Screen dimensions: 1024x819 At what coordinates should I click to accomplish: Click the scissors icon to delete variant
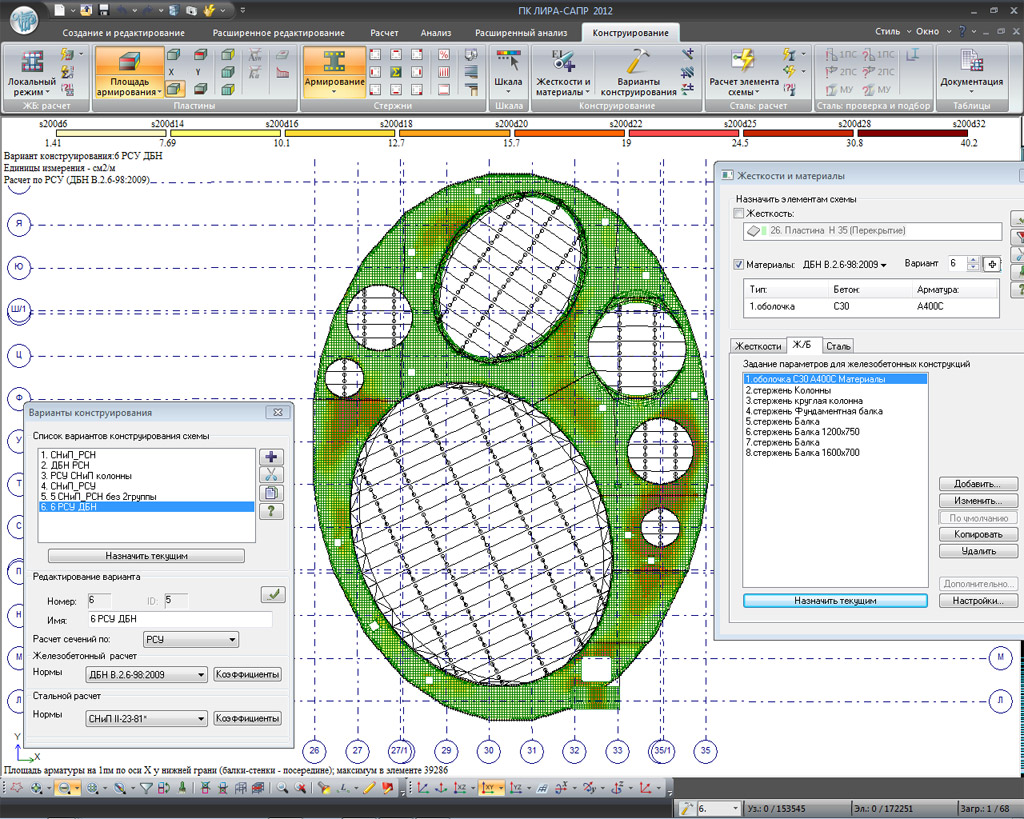coord(271,475)
